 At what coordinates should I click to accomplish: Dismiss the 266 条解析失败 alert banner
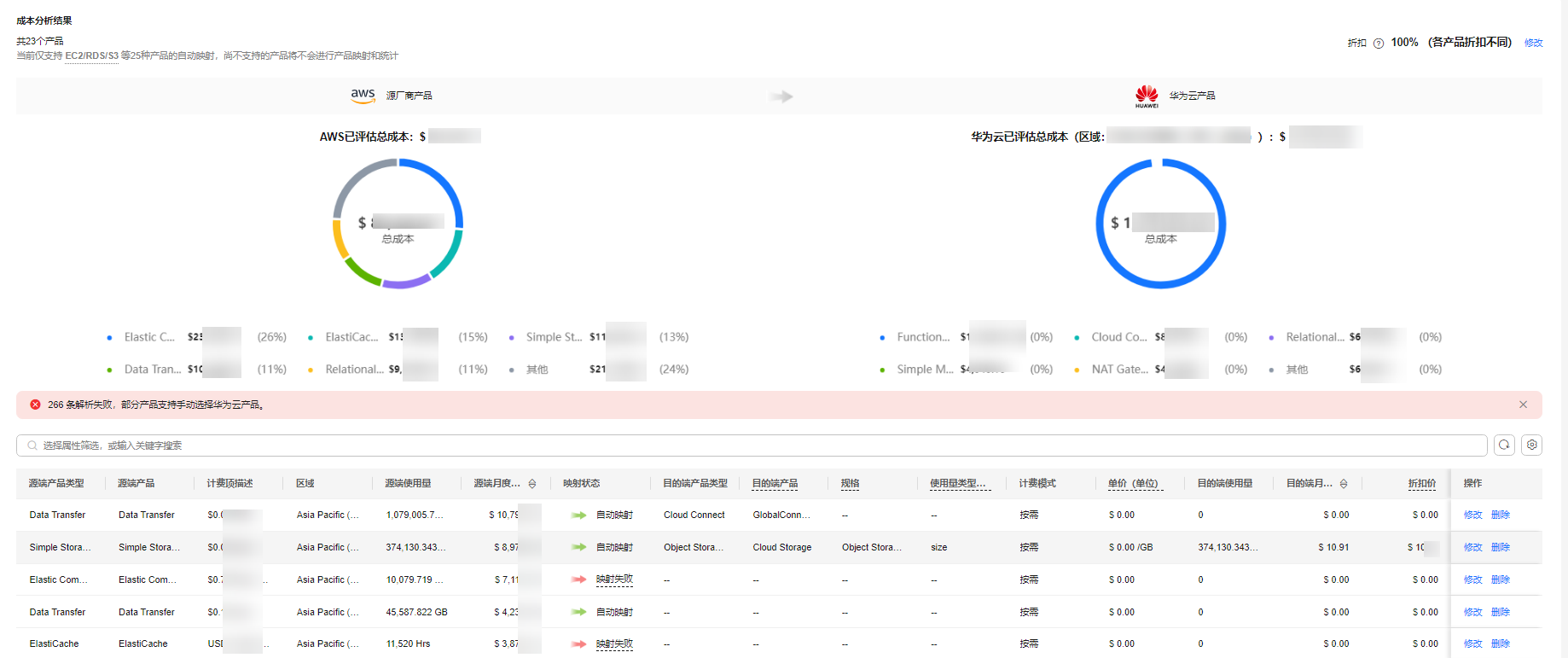pos(1523,405)
